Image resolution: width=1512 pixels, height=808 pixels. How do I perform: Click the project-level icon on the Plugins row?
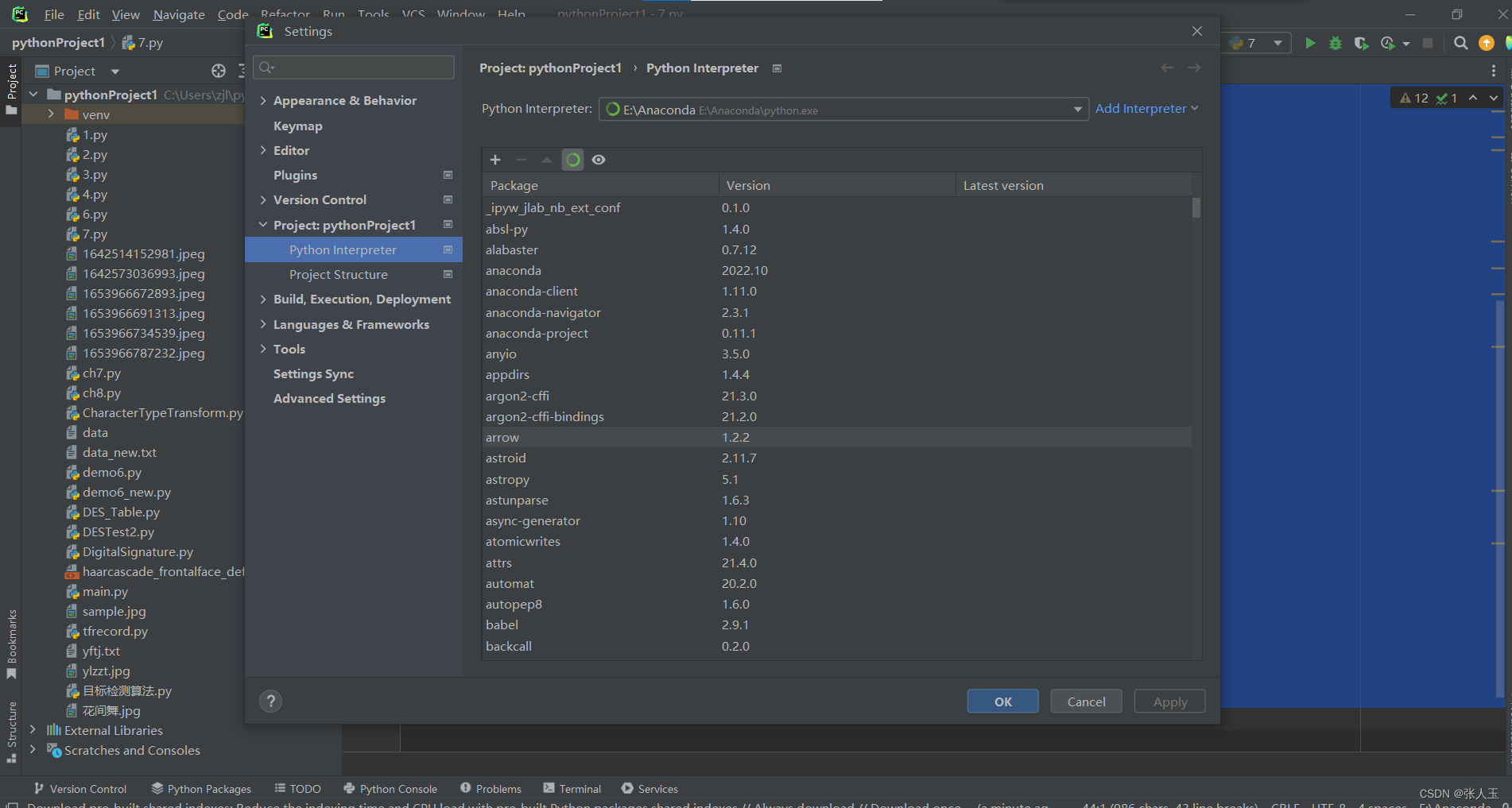[x=448, y=175]
